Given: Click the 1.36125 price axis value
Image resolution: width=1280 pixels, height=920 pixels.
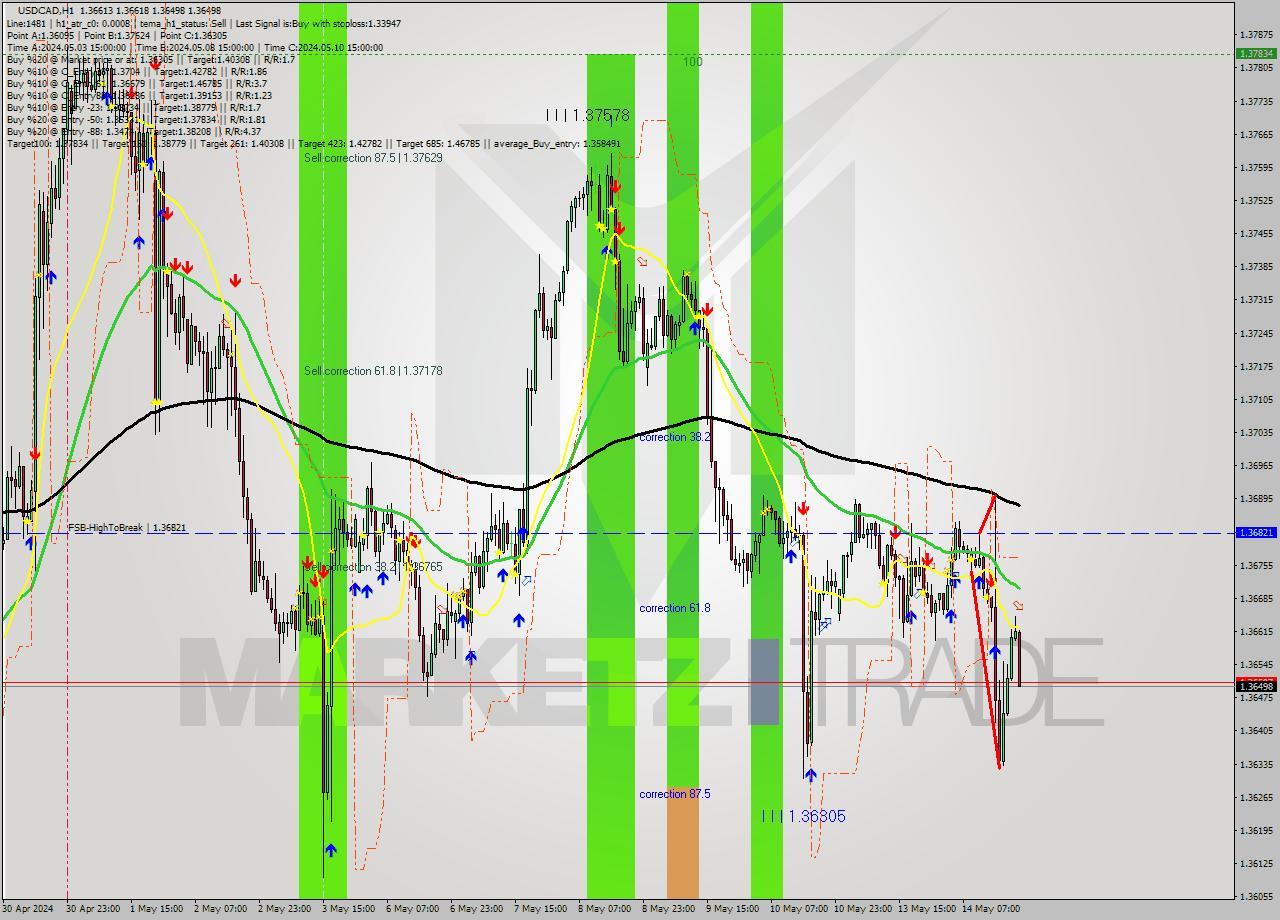Looking at the screenshot, I should (x=1256, y=864).
